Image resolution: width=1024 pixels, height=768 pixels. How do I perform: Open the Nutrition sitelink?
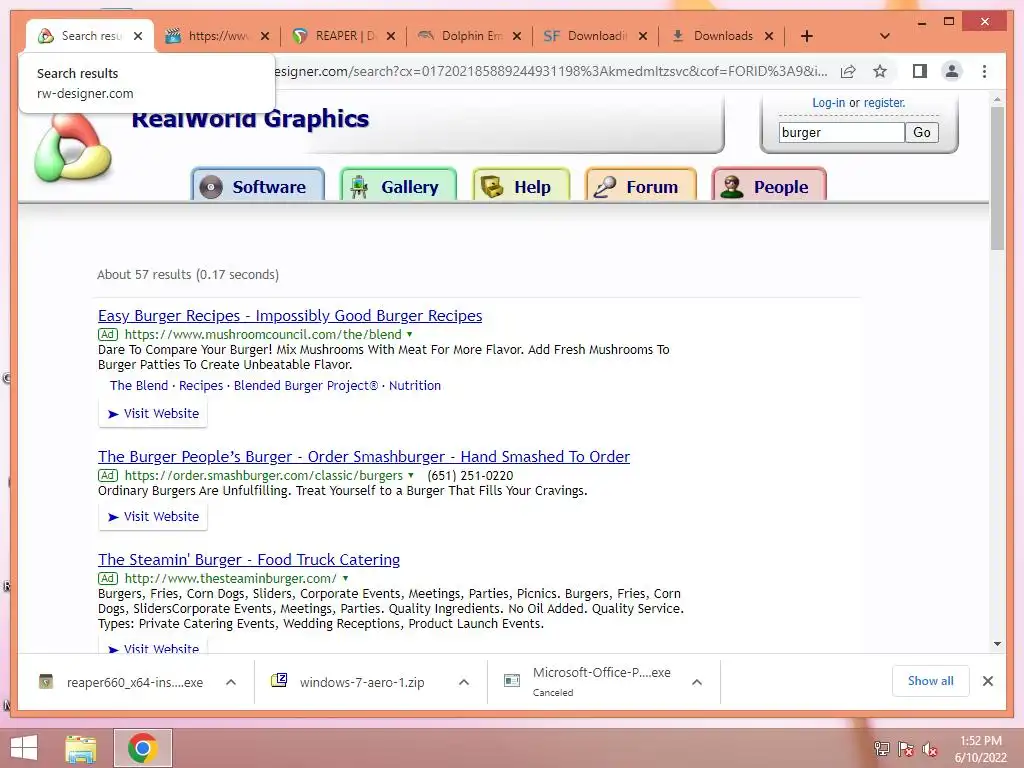(415, 385)
